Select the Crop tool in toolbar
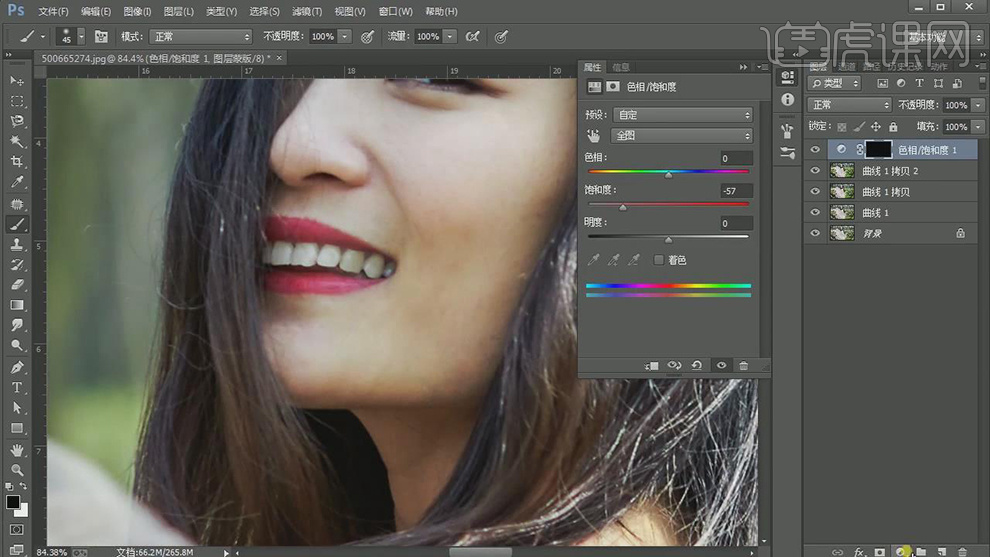990x557 pixels. click(17, 162)
